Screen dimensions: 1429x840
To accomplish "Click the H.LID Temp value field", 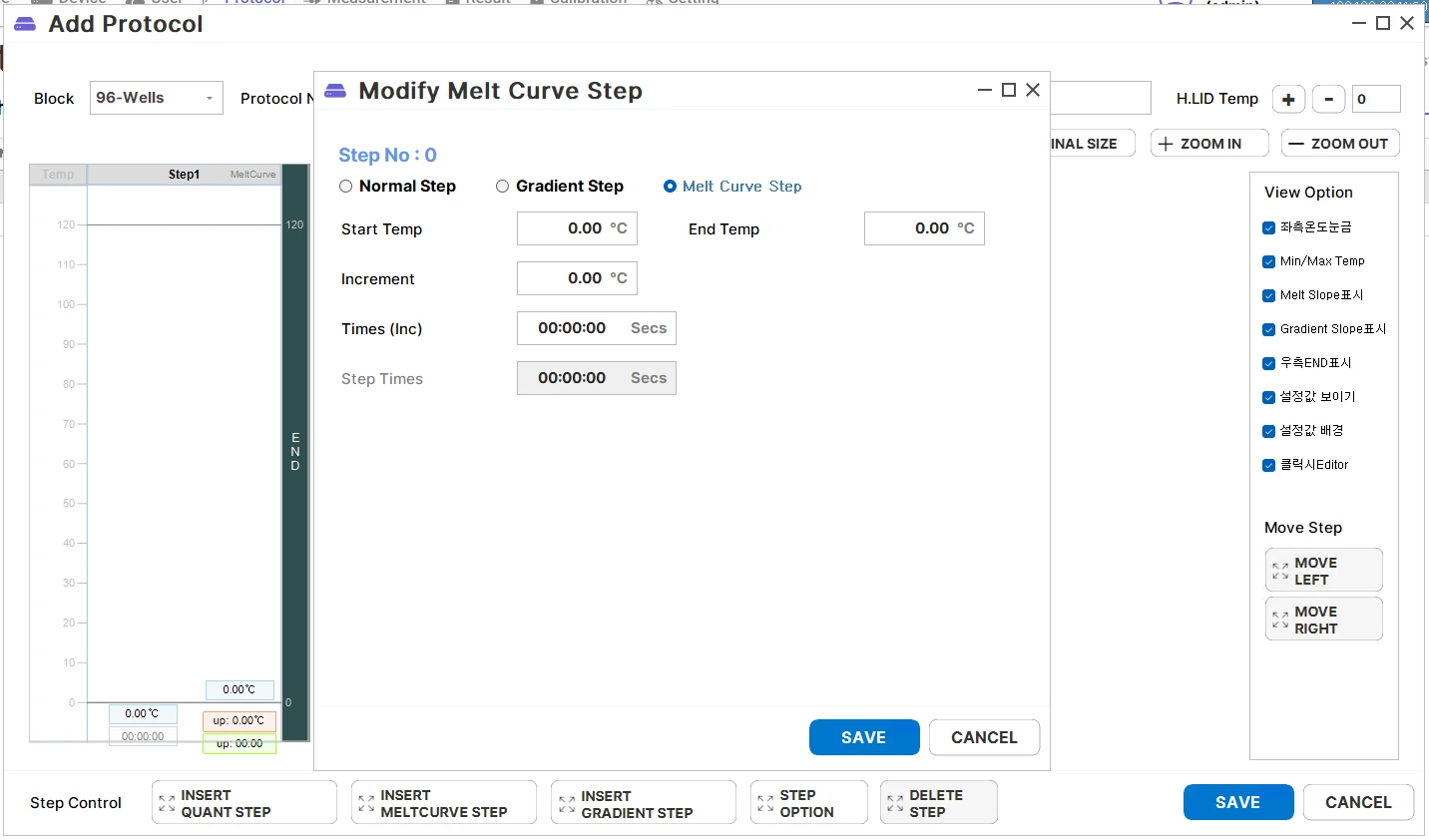I will 1376,99.
